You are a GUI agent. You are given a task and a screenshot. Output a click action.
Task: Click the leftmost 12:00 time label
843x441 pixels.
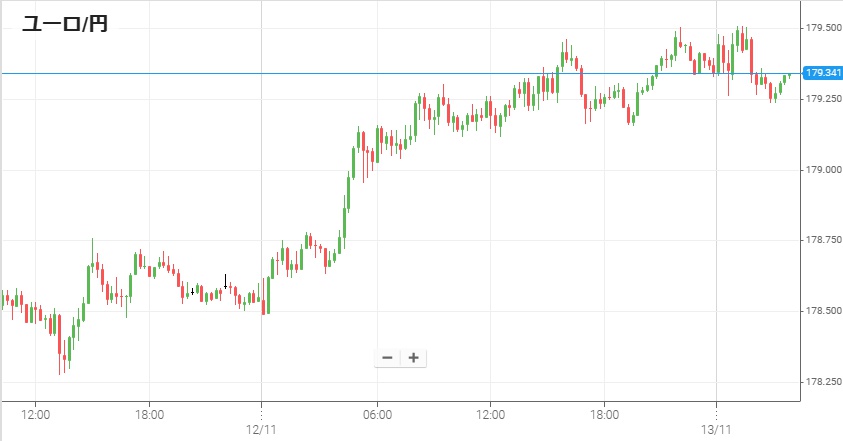pos(36,414)
